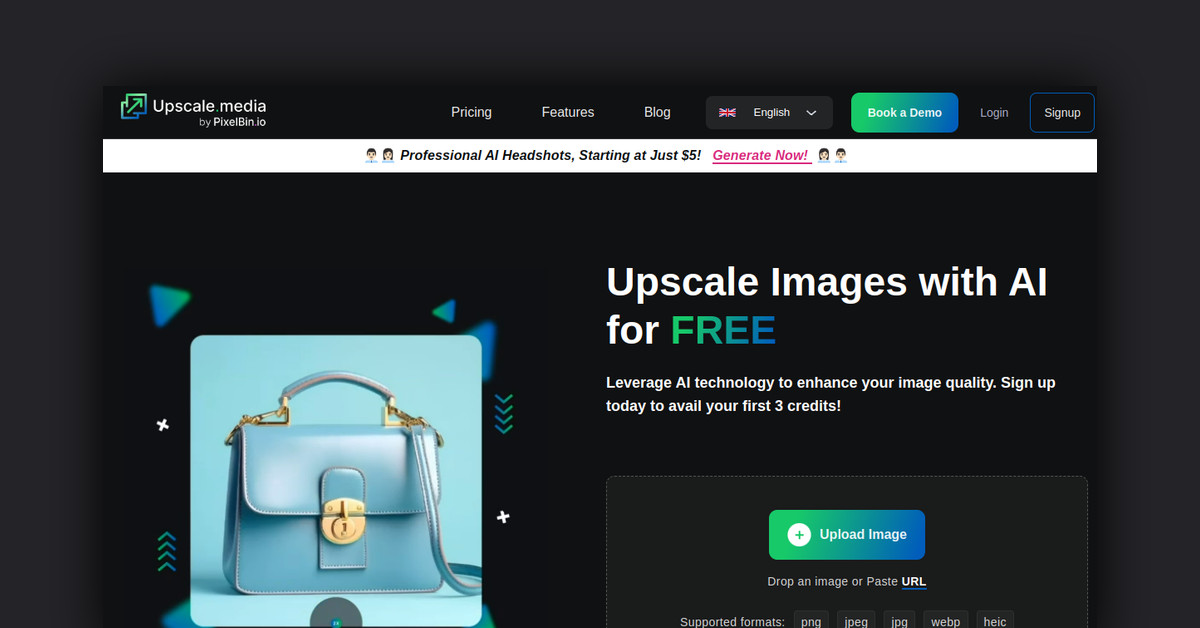Click the URL link to paste an image

click(913, 581)
